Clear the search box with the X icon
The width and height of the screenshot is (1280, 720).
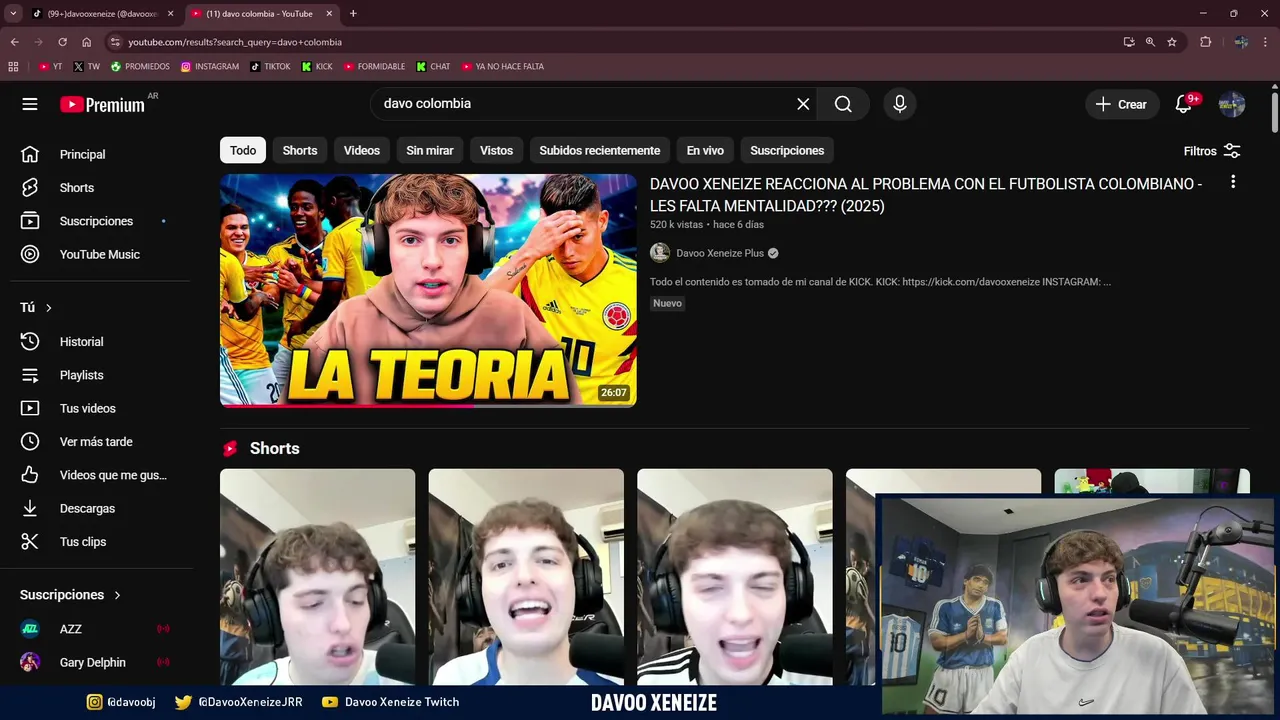[803, 104]
